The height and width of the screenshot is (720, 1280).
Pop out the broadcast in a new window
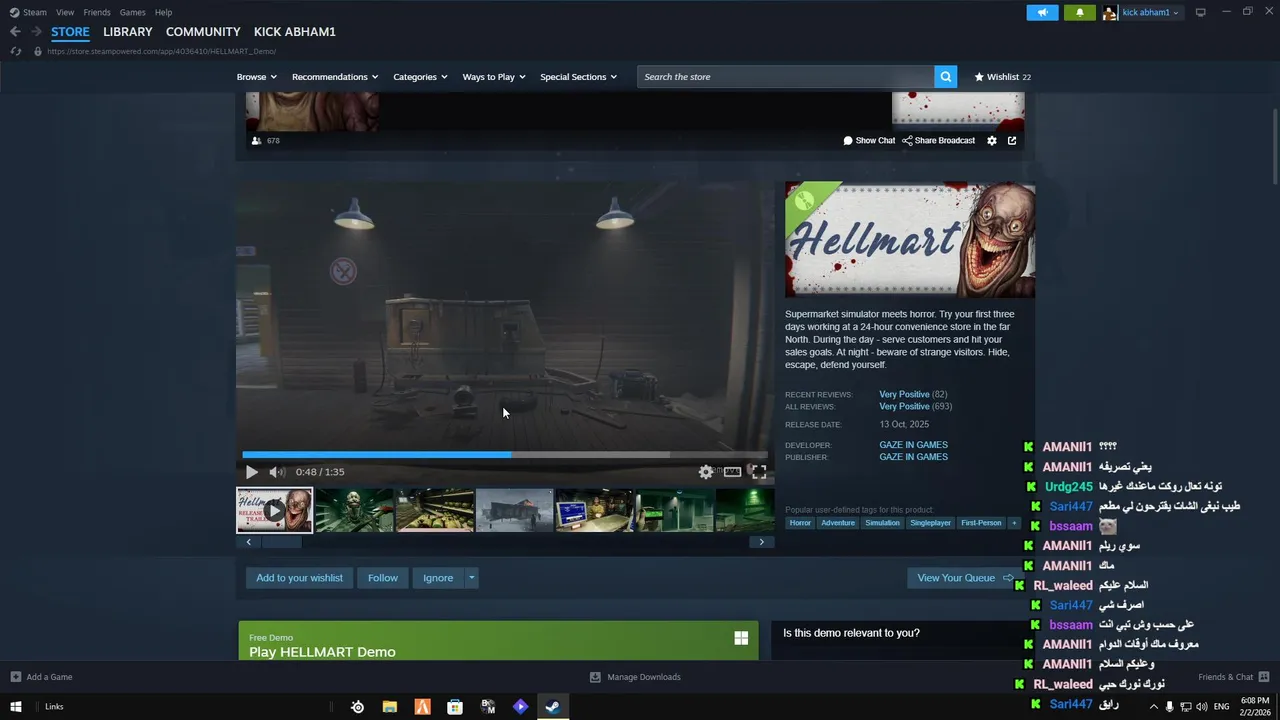[x=1012, y=141]
